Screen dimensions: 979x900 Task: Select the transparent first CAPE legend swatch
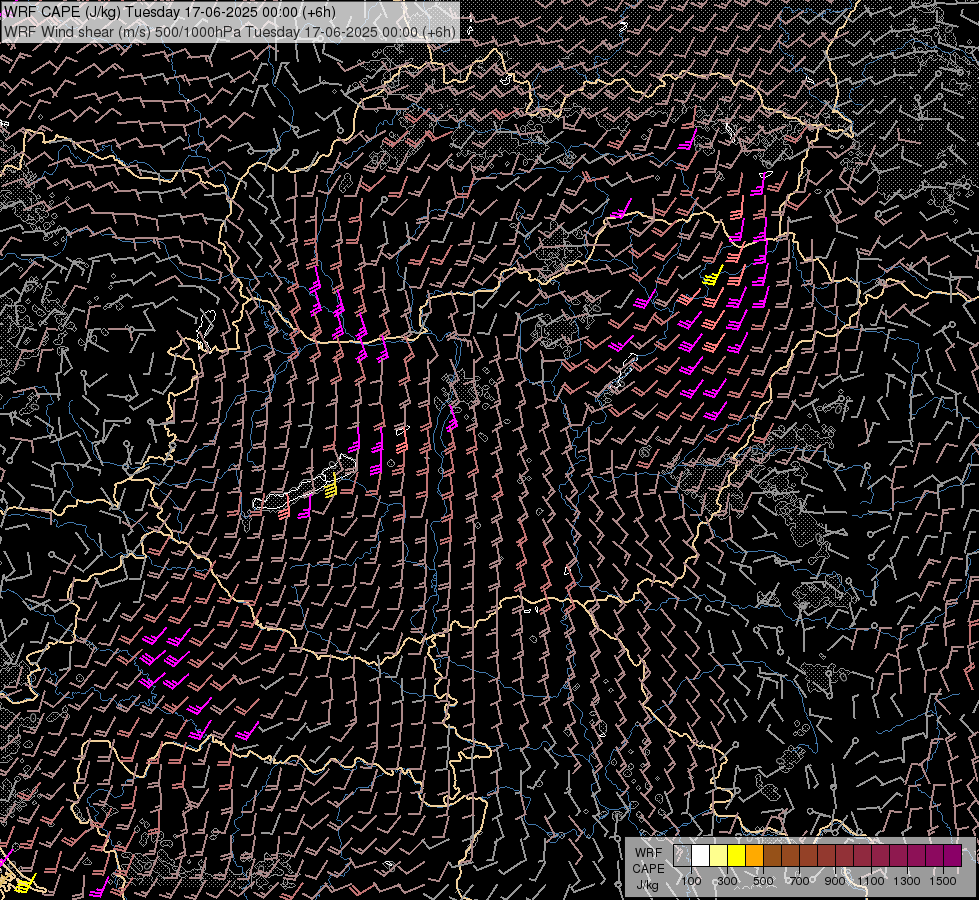(x=682, y=855)
